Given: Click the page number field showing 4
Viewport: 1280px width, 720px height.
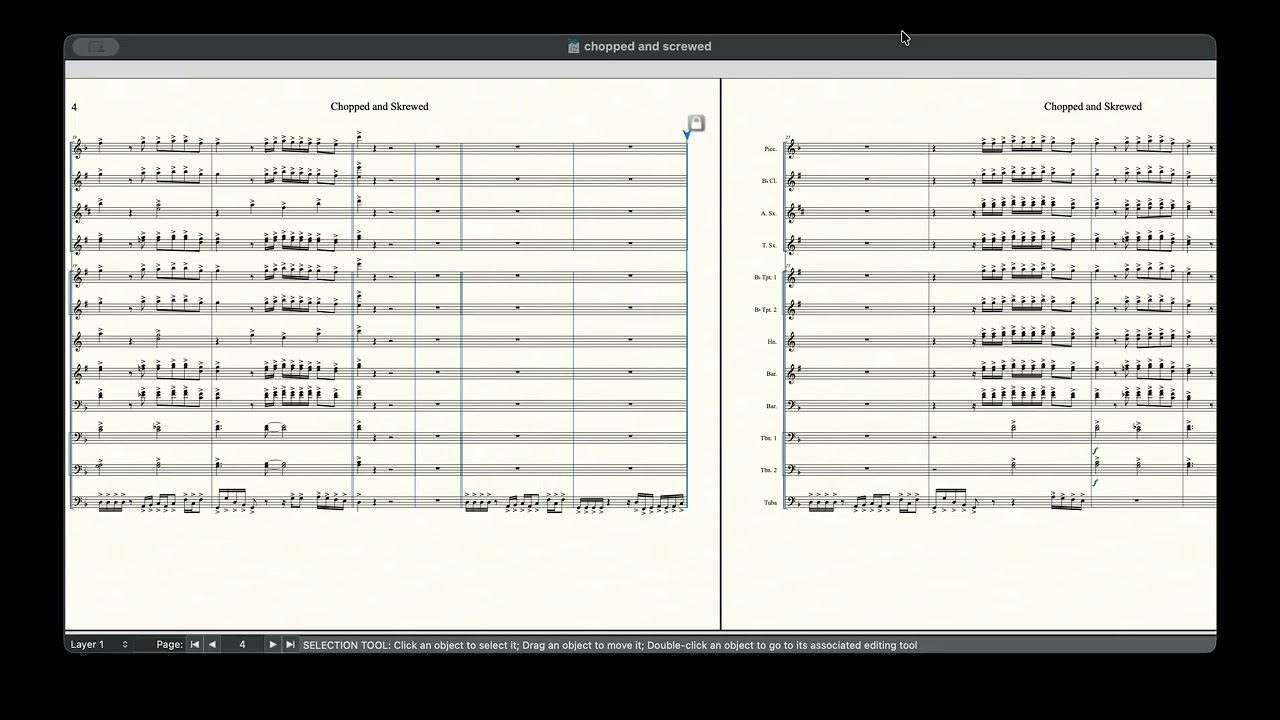Looking at the screenshot, I should point(243,645).
